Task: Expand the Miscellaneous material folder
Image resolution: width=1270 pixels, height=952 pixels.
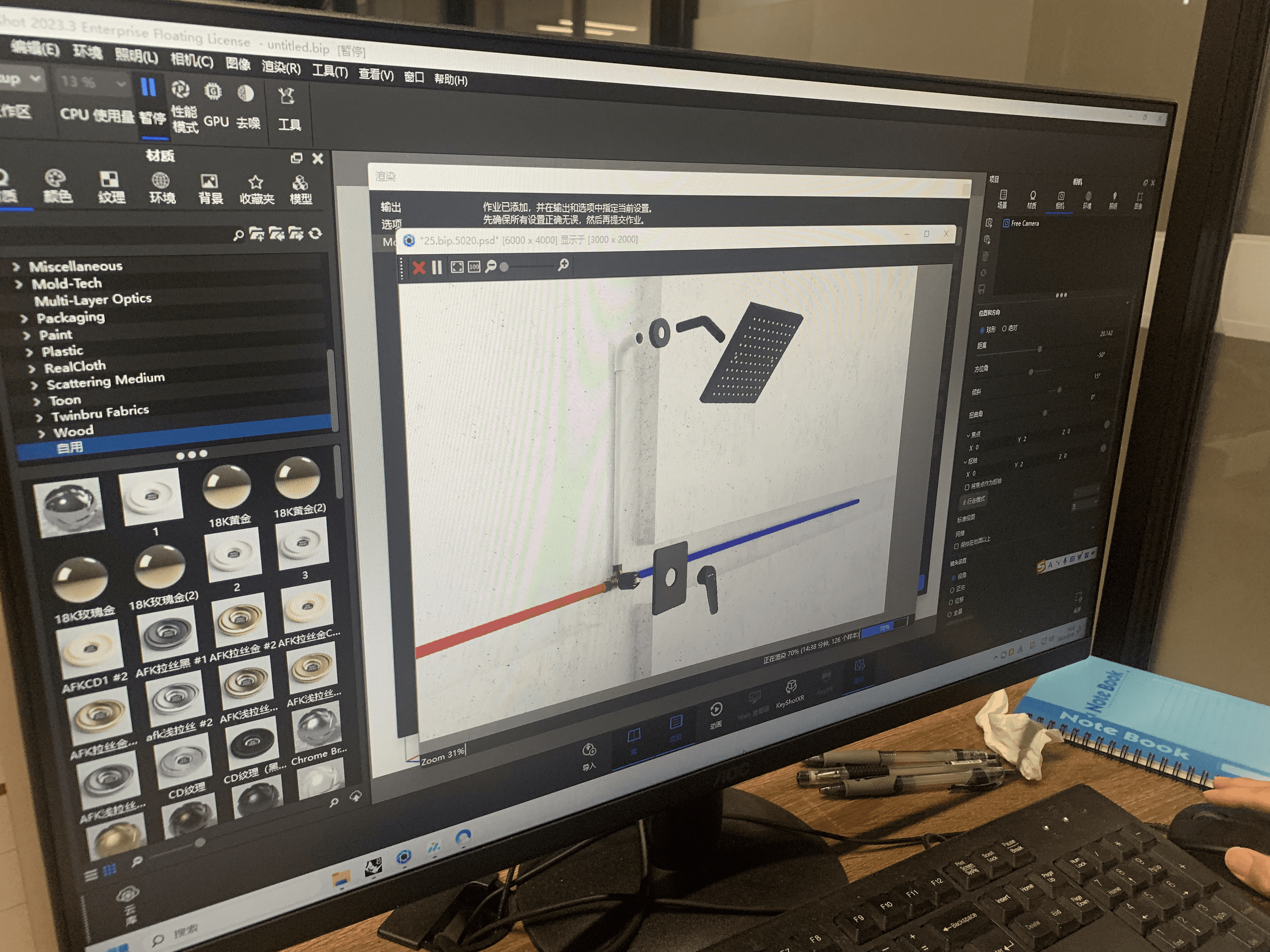Action: 16,266
